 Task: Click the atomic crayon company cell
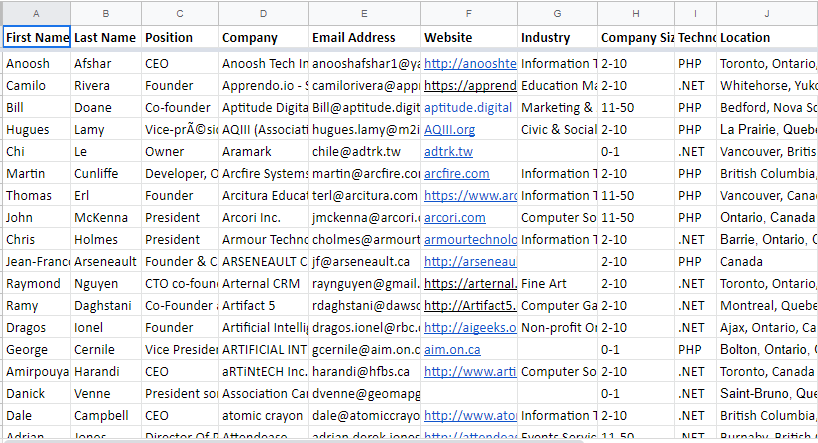click(263, 415)
